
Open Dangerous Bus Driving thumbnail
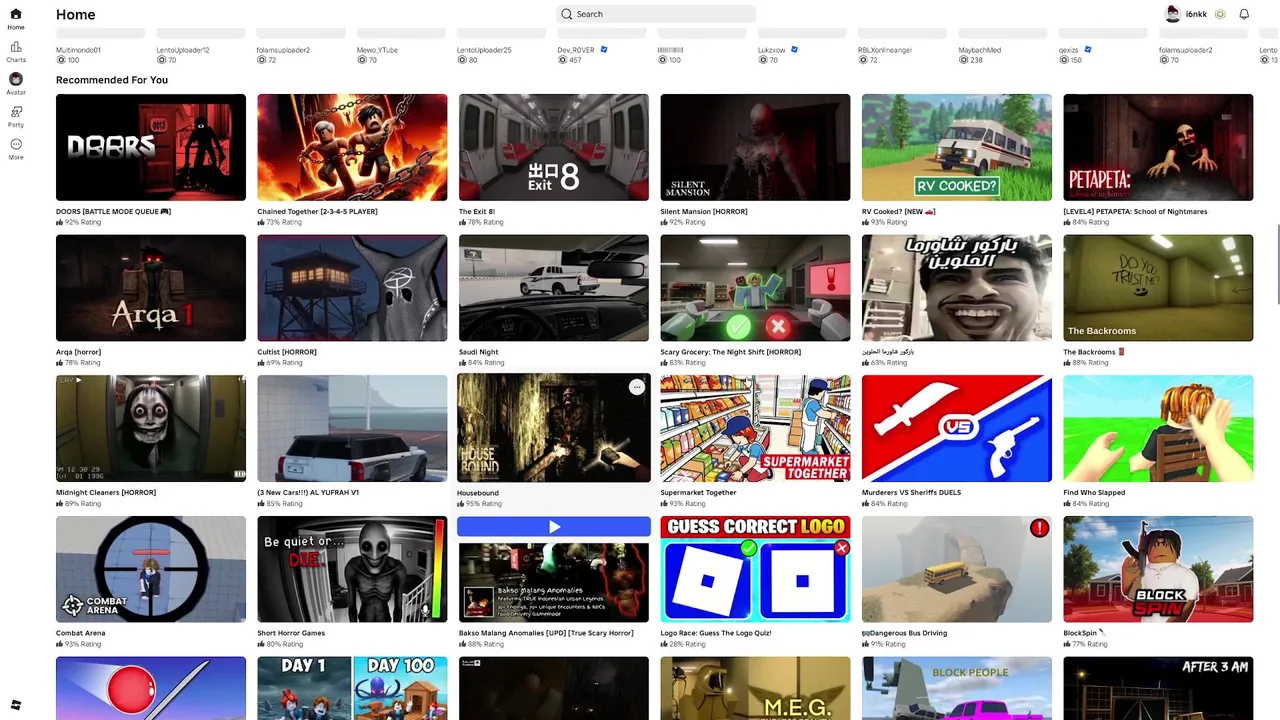click(957, 569)
